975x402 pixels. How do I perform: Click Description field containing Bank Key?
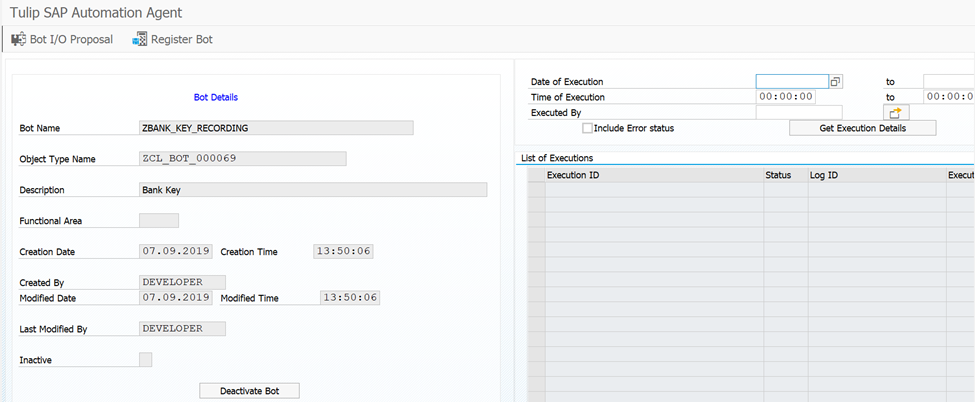(x=313, y=190)
